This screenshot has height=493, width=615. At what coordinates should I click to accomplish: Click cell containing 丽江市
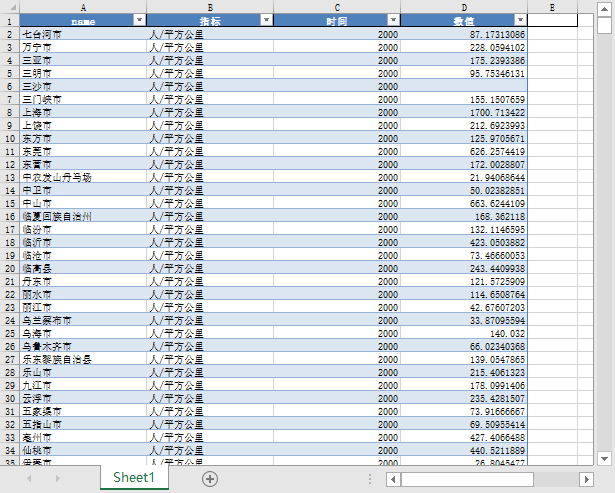point(83,307)
